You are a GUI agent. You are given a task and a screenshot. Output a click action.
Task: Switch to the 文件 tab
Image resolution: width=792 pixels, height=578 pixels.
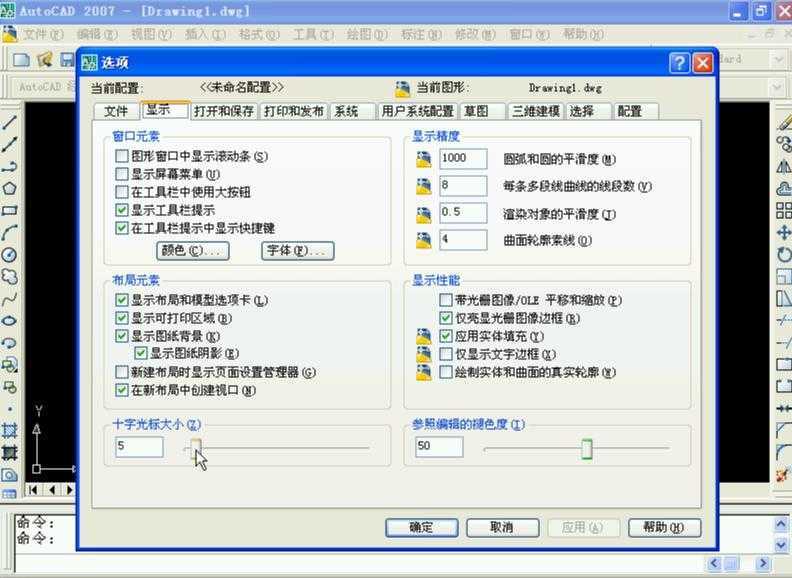coord(117,111)
